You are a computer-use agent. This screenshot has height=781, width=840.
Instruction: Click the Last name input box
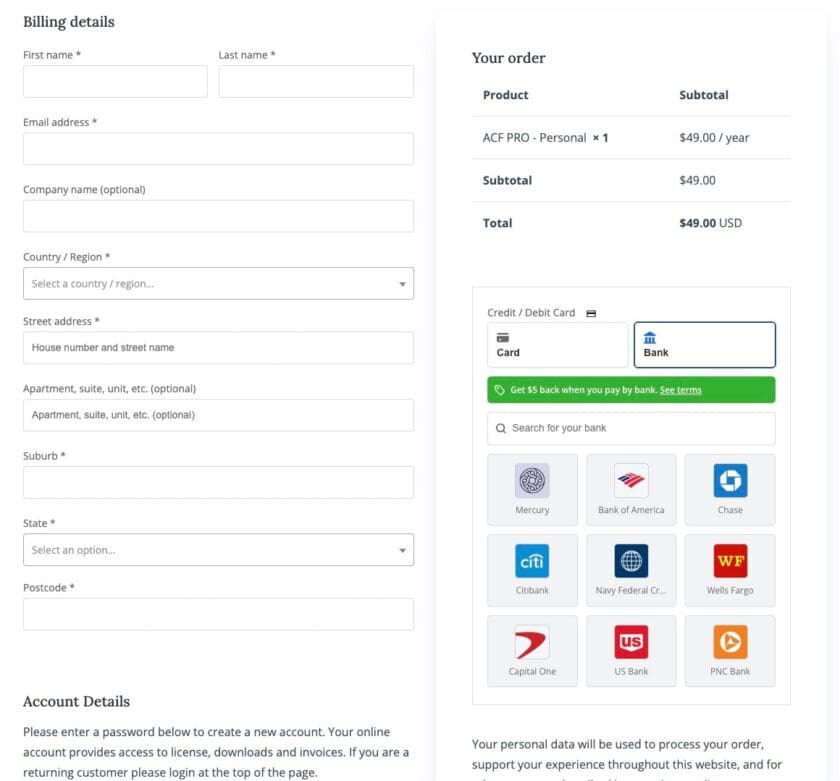click(x=316, y=82)
